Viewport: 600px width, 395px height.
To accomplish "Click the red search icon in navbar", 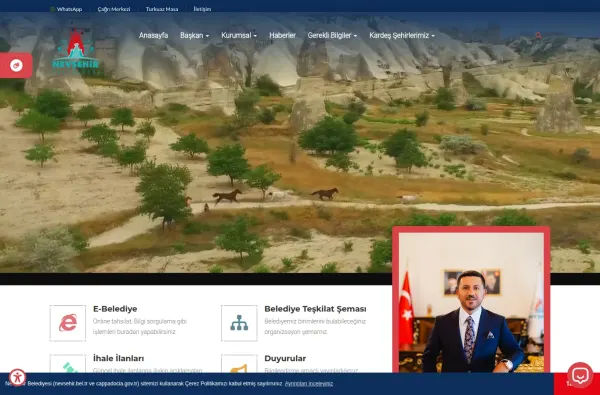I will coord(538,35).
